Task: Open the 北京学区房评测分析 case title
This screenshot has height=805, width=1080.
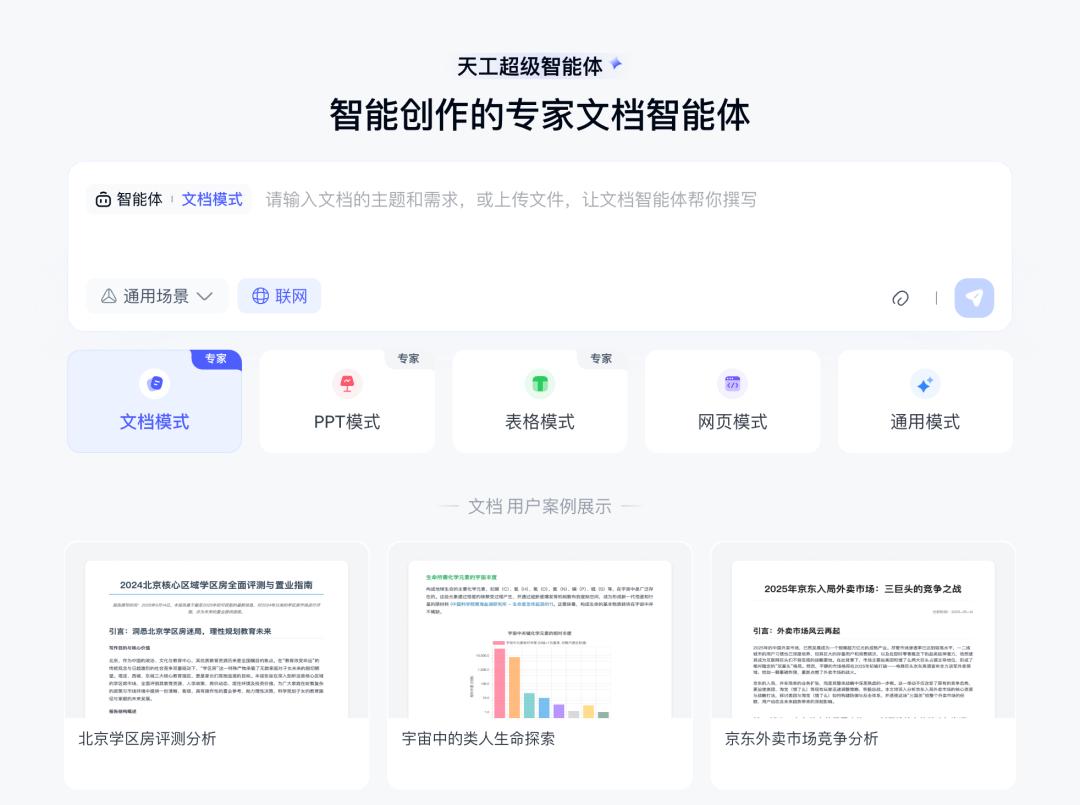Action: 147,739
